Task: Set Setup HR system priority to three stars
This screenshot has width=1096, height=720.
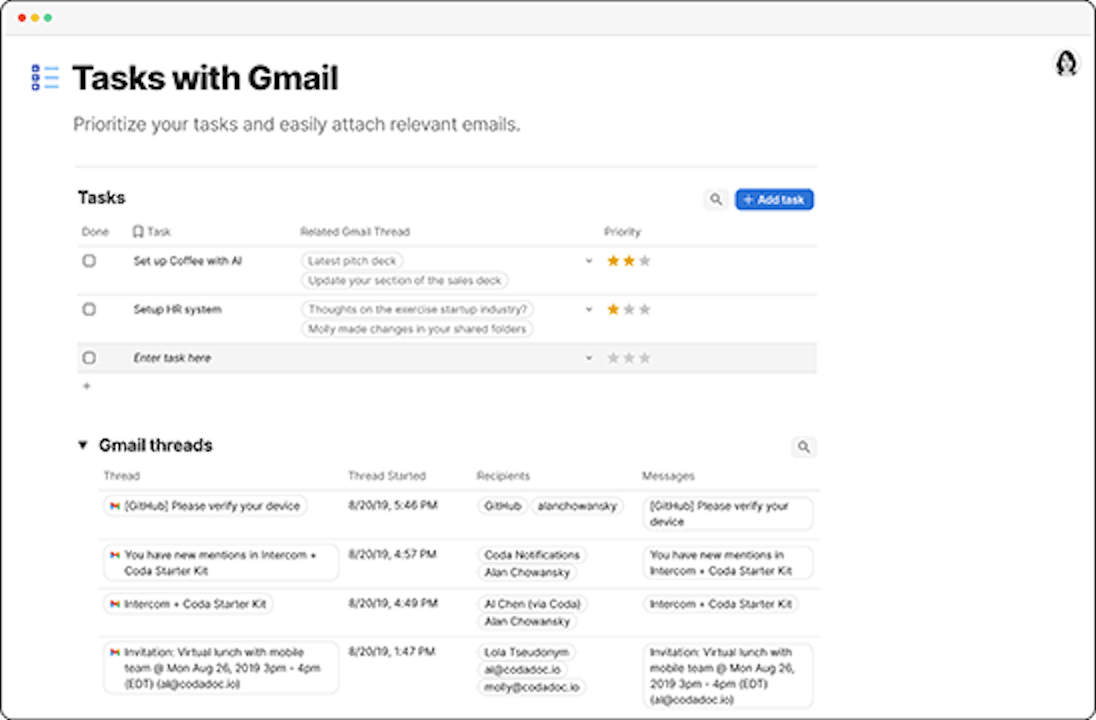Action: (x=645, y=310)
